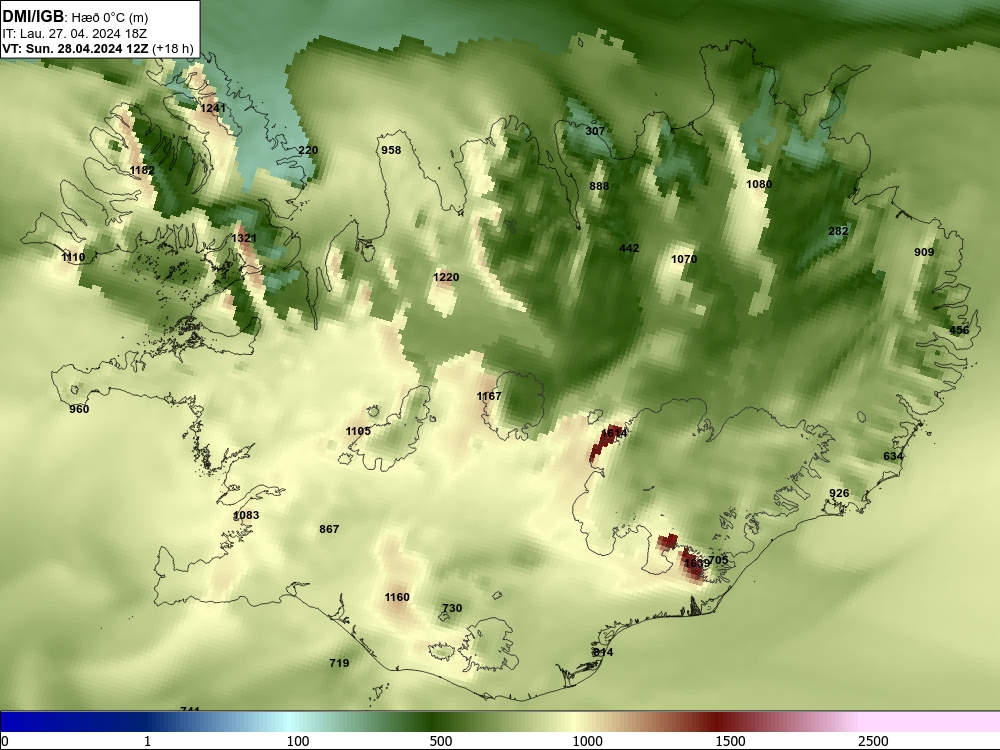Screen dimensions: 1000x750
Task: Click the '(+18 h)' forecast offset text
Action: point(173,48)
